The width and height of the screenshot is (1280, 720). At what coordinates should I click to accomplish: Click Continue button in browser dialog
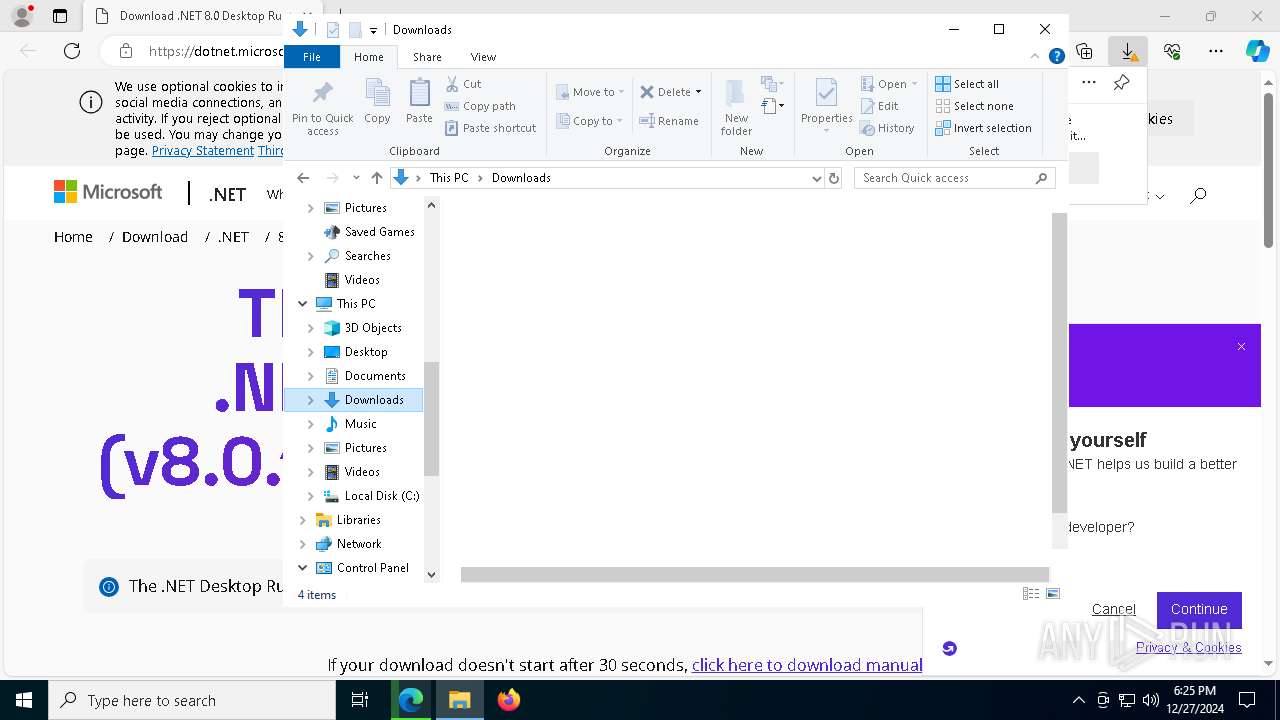pos(1199,609)
